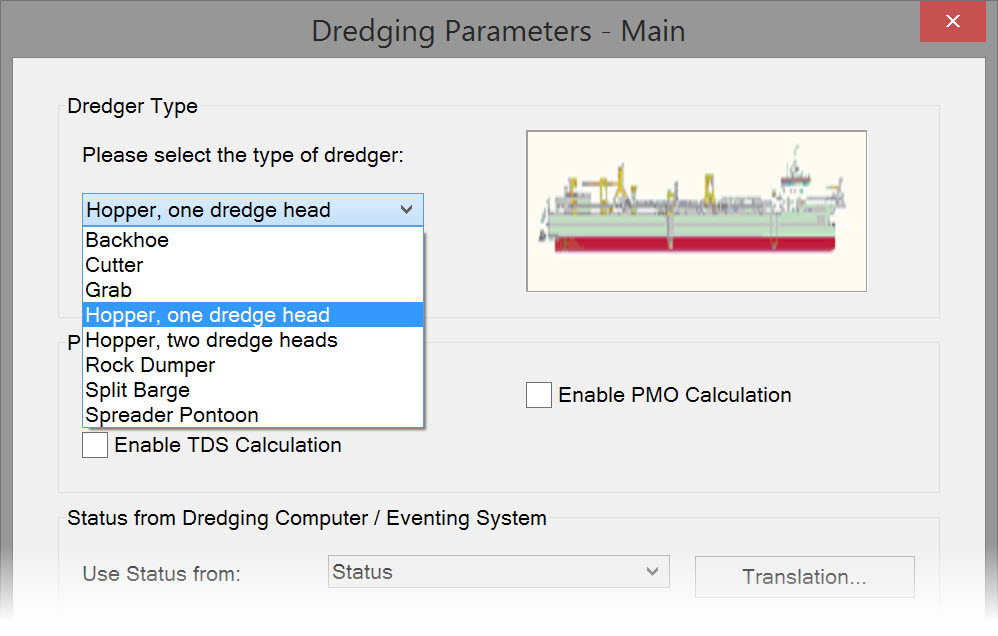This screenshot has height=636, width=998.
Task: Click the 'Please select the type of dredger' label
Action: (x=243, y=155)
